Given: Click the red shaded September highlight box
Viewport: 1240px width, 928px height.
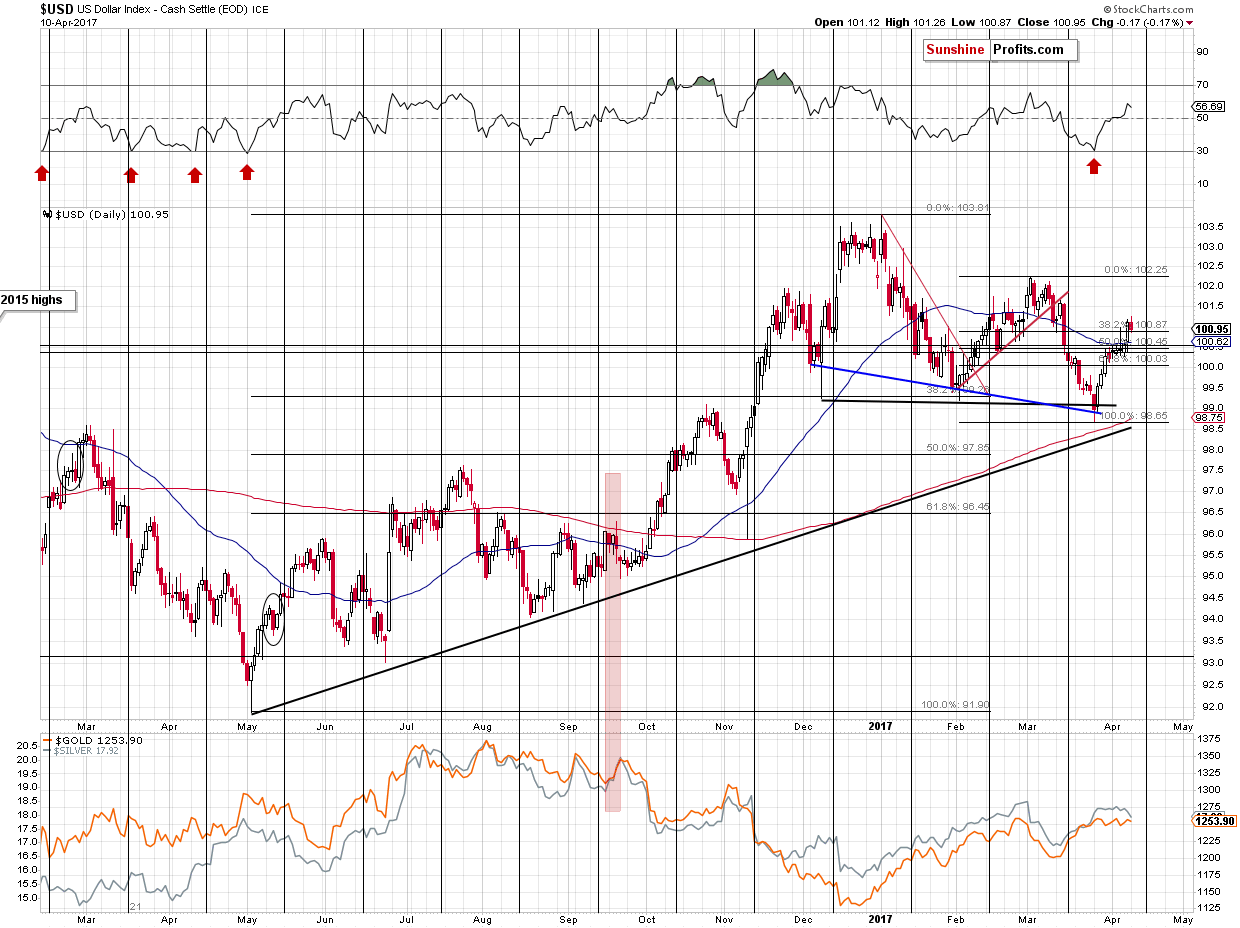Looking at the screenshot, I should 613,641.
